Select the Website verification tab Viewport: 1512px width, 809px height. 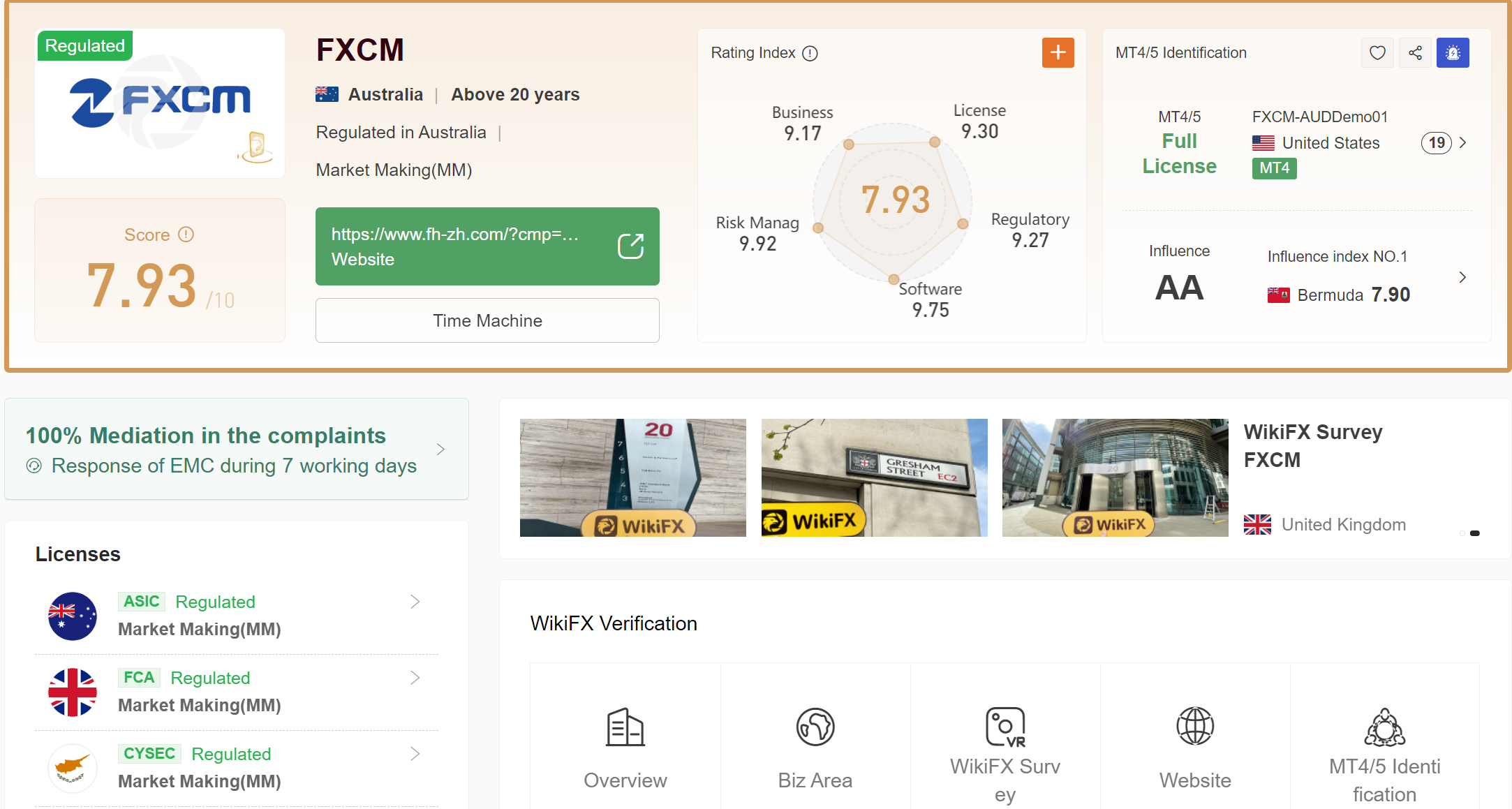point(1195,736)
